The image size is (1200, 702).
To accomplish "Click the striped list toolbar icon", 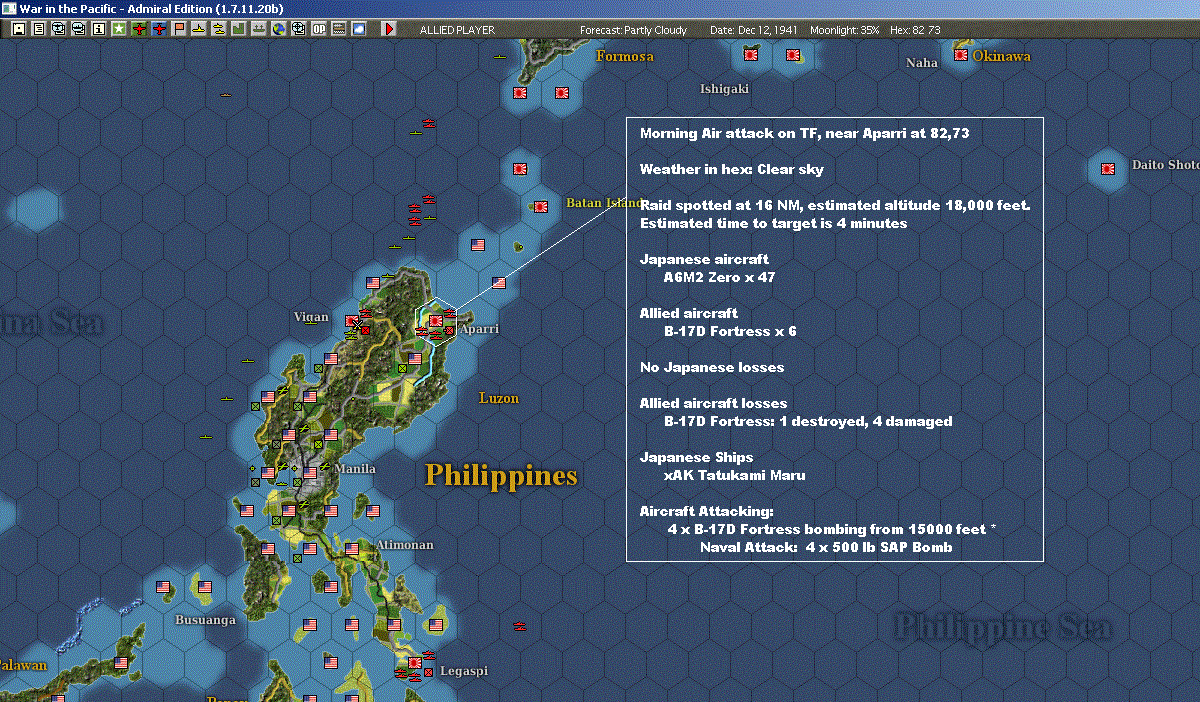I will pos(339,29).
